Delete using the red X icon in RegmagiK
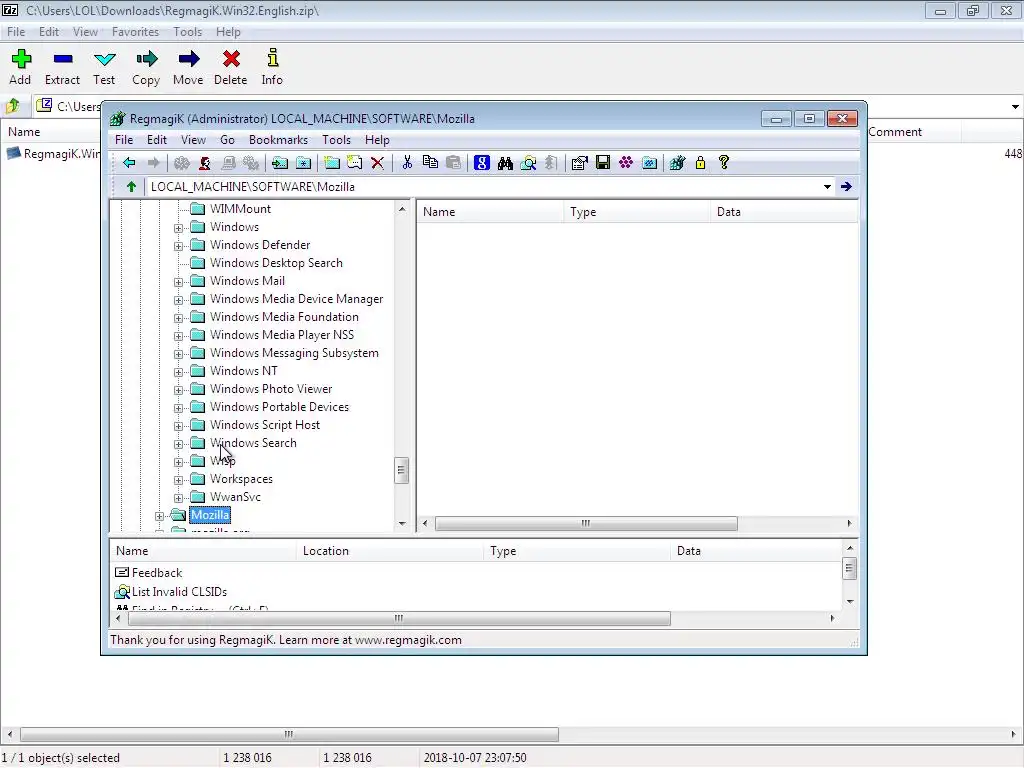 tap(377, 163)
